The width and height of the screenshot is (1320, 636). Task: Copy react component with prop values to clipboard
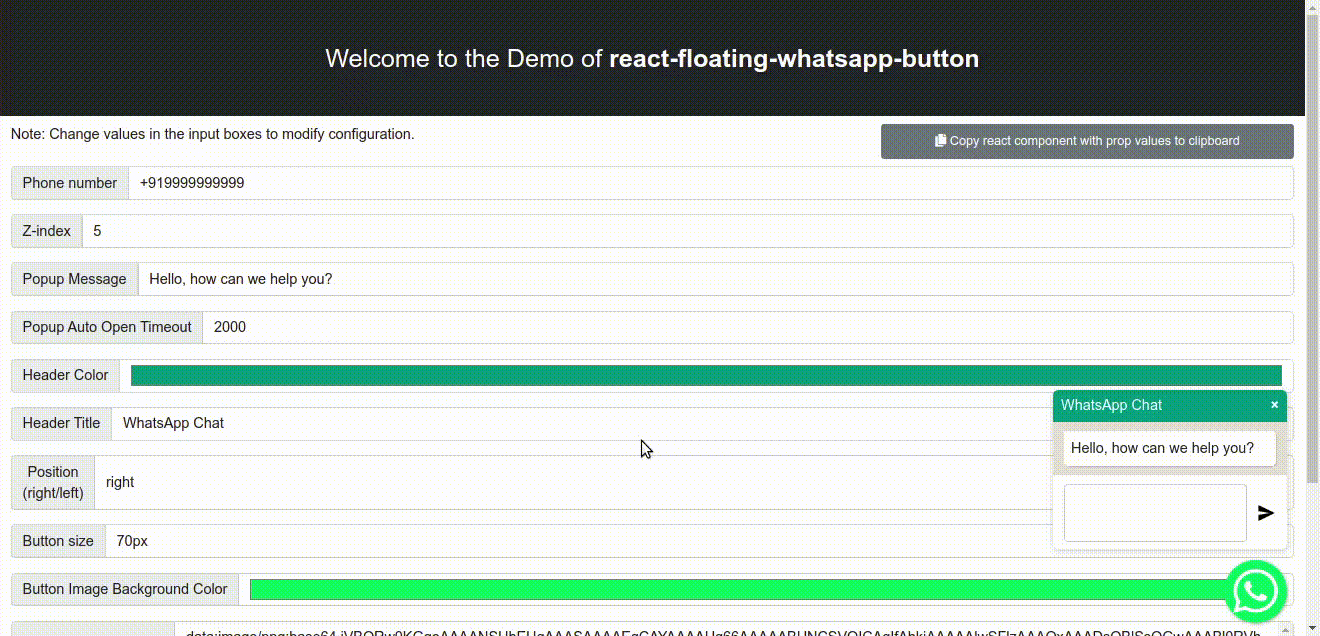click(x=1087, y=141)
